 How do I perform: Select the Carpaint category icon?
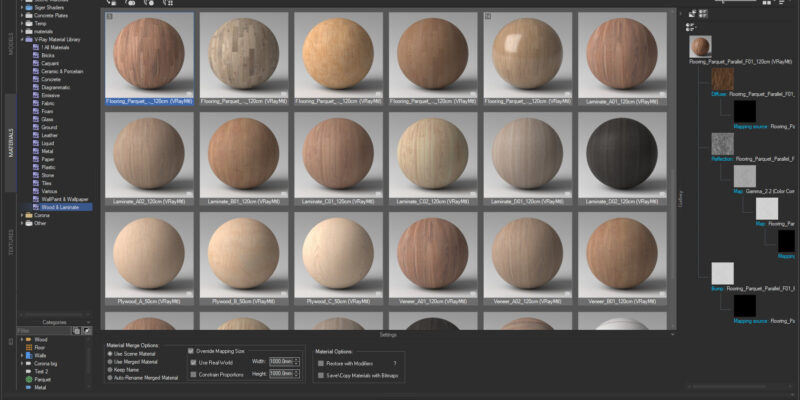pos(36,63)
